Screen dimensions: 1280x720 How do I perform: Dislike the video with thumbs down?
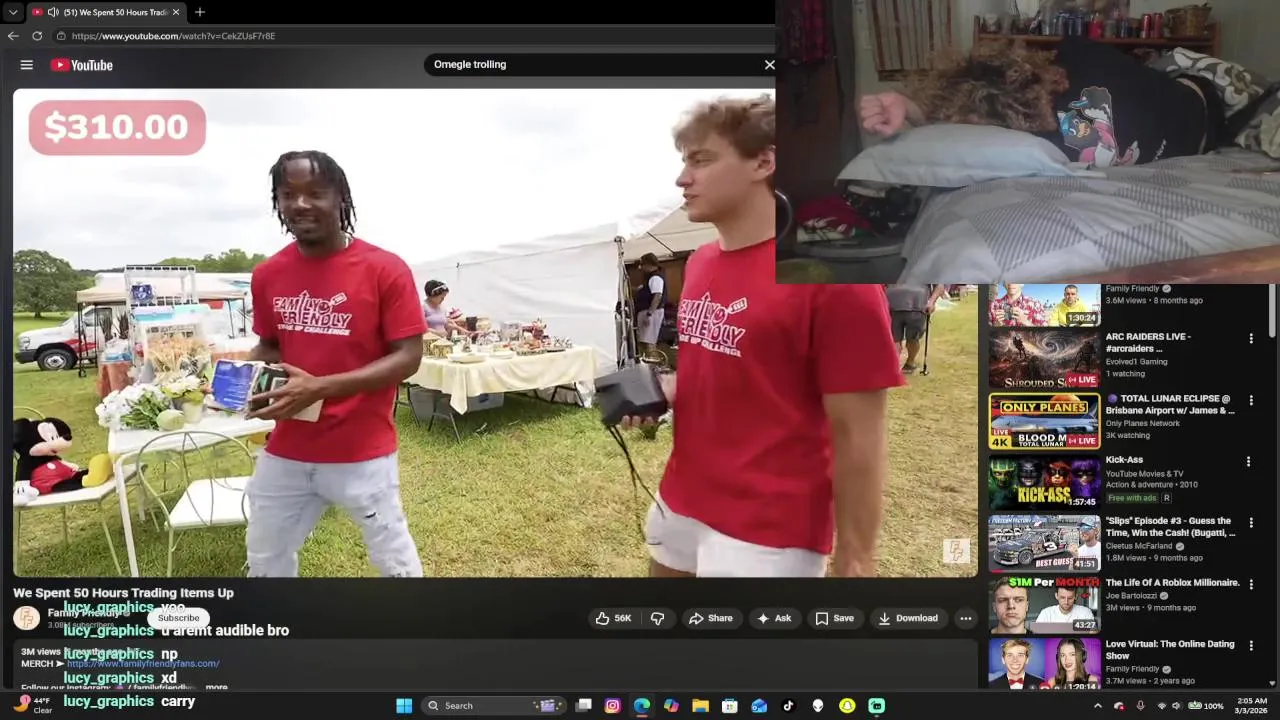click(658, 618)
